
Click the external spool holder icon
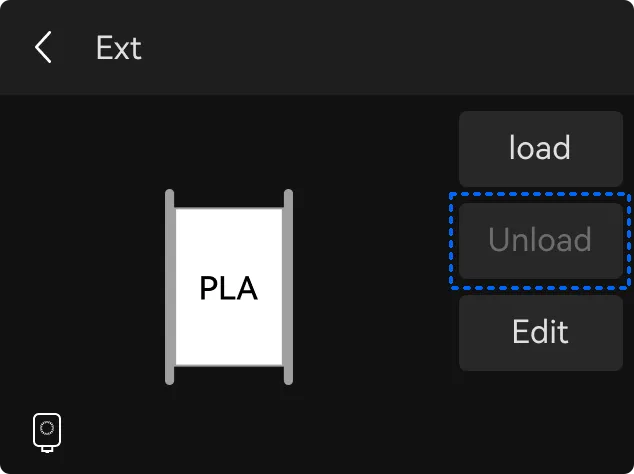[47, 433]
